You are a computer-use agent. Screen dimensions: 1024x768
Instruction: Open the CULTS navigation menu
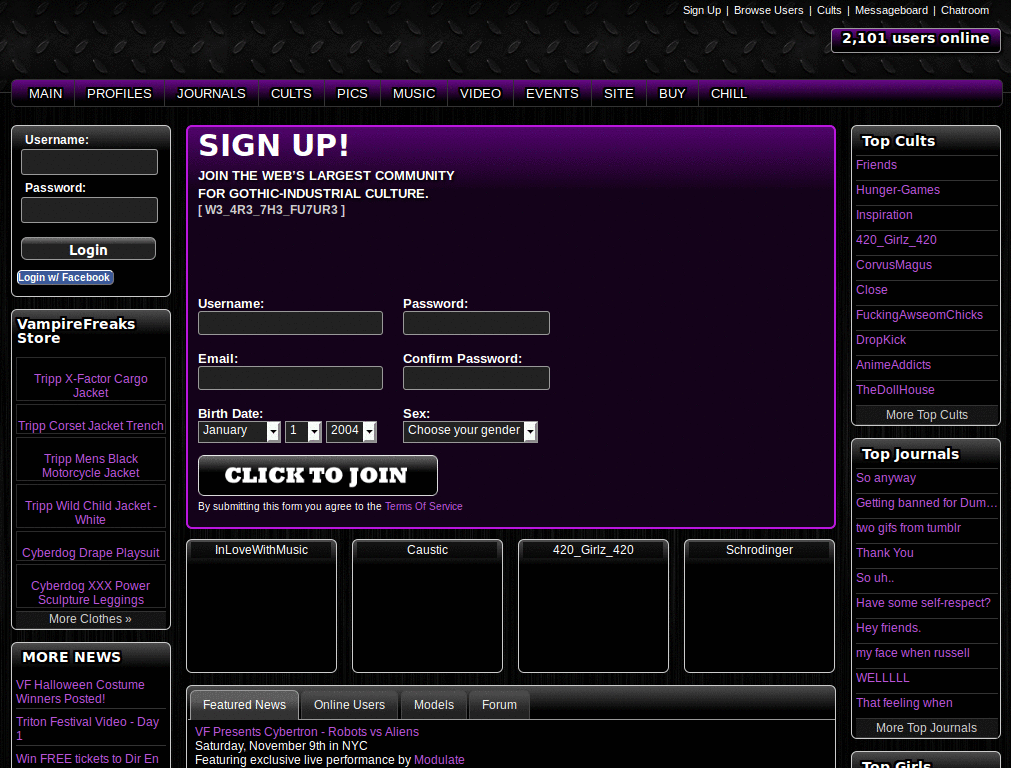(x=291, y=93)
